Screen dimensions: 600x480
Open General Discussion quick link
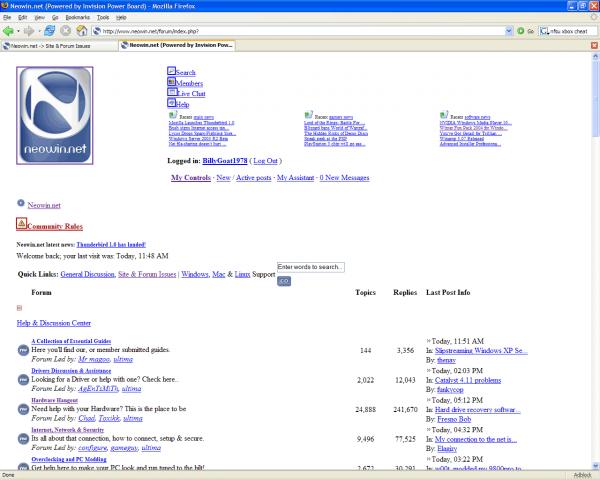87,274
